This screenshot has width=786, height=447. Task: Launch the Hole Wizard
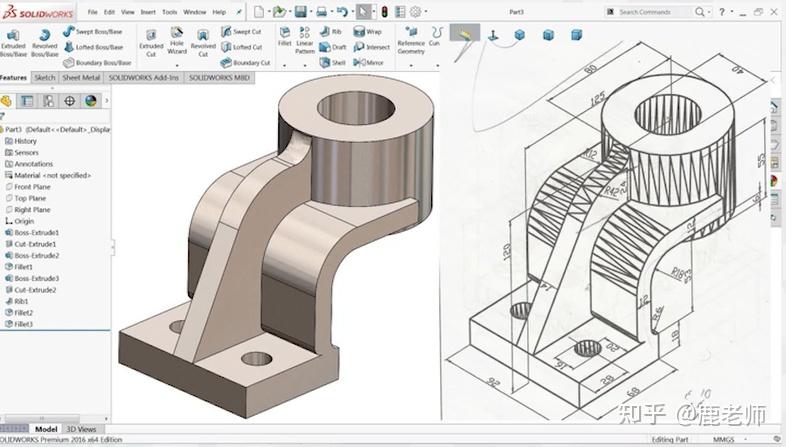(177, 39)
